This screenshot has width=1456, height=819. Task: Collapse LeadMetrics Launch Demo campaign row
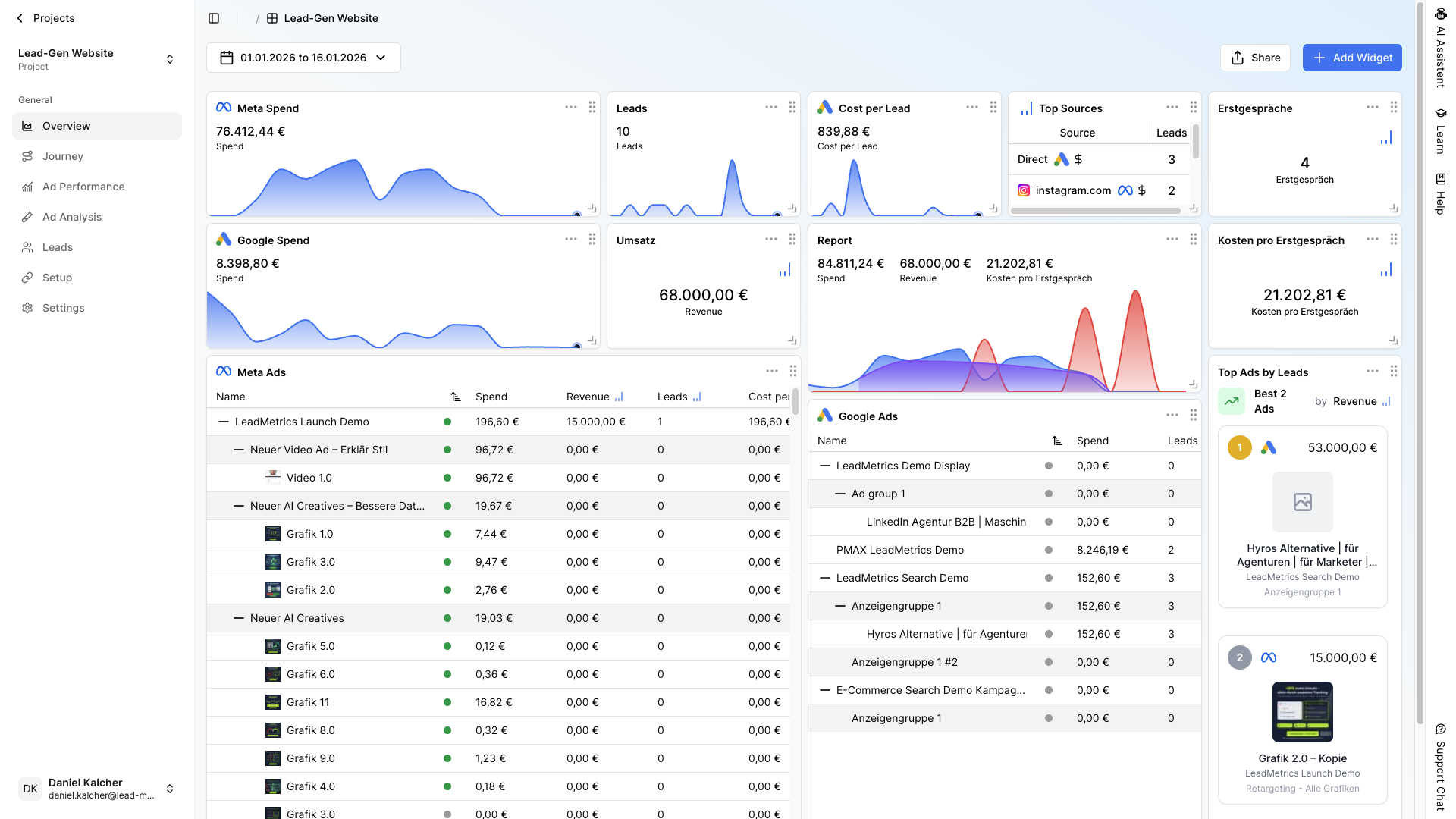coord(224,422)
